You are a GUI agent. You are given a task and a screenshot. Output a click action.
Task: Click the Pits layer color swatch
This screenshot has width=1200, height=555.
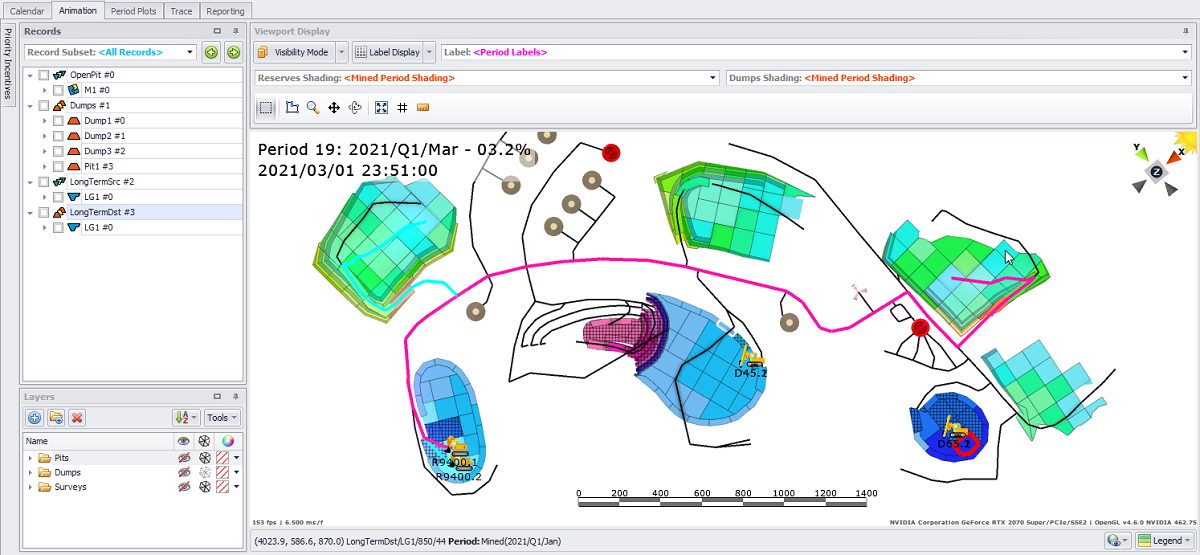click(x=223, y=457)
